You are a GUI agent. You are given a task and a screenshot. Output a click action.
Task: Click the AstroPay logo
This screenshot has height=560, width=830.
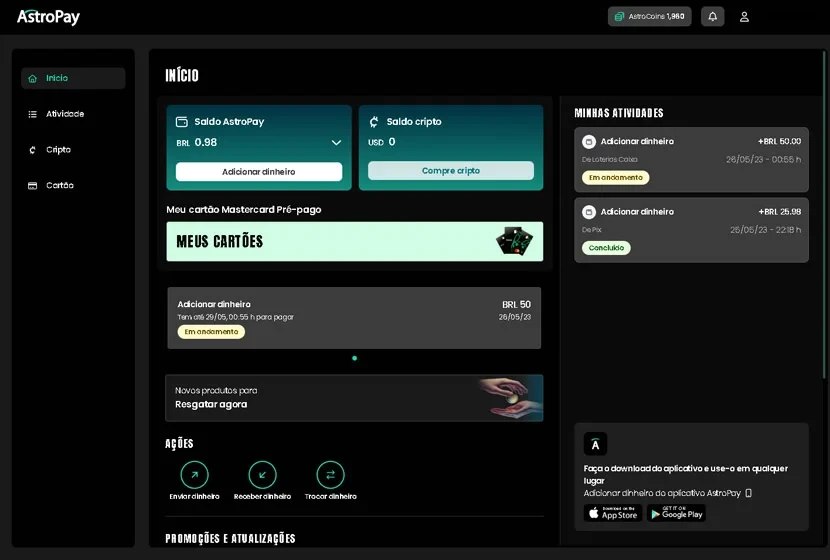(48, 17)
